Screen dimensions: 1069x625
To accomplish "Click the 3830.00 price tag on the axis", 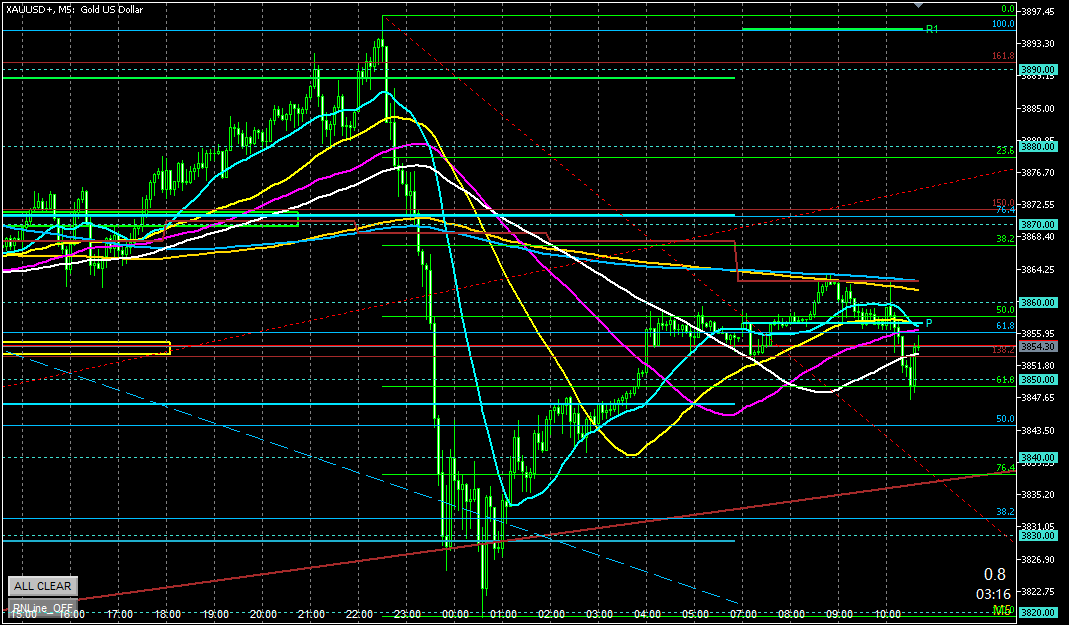I will tap(1038, 535).
